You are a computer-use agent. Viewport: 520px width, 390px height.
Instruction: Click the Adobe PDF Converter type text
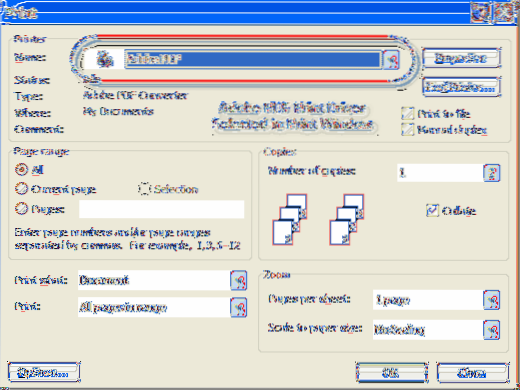[x=135, y=96]
